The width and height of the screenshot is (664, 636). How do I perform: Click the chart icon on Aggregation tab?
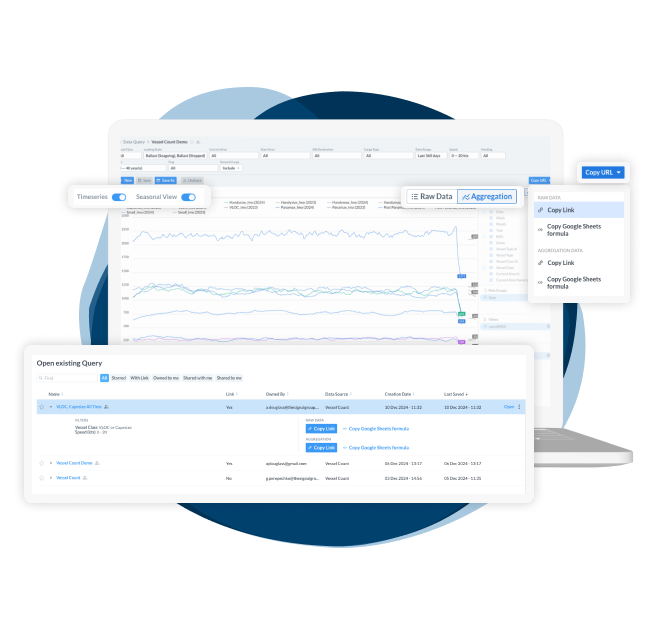click(466, 197)
